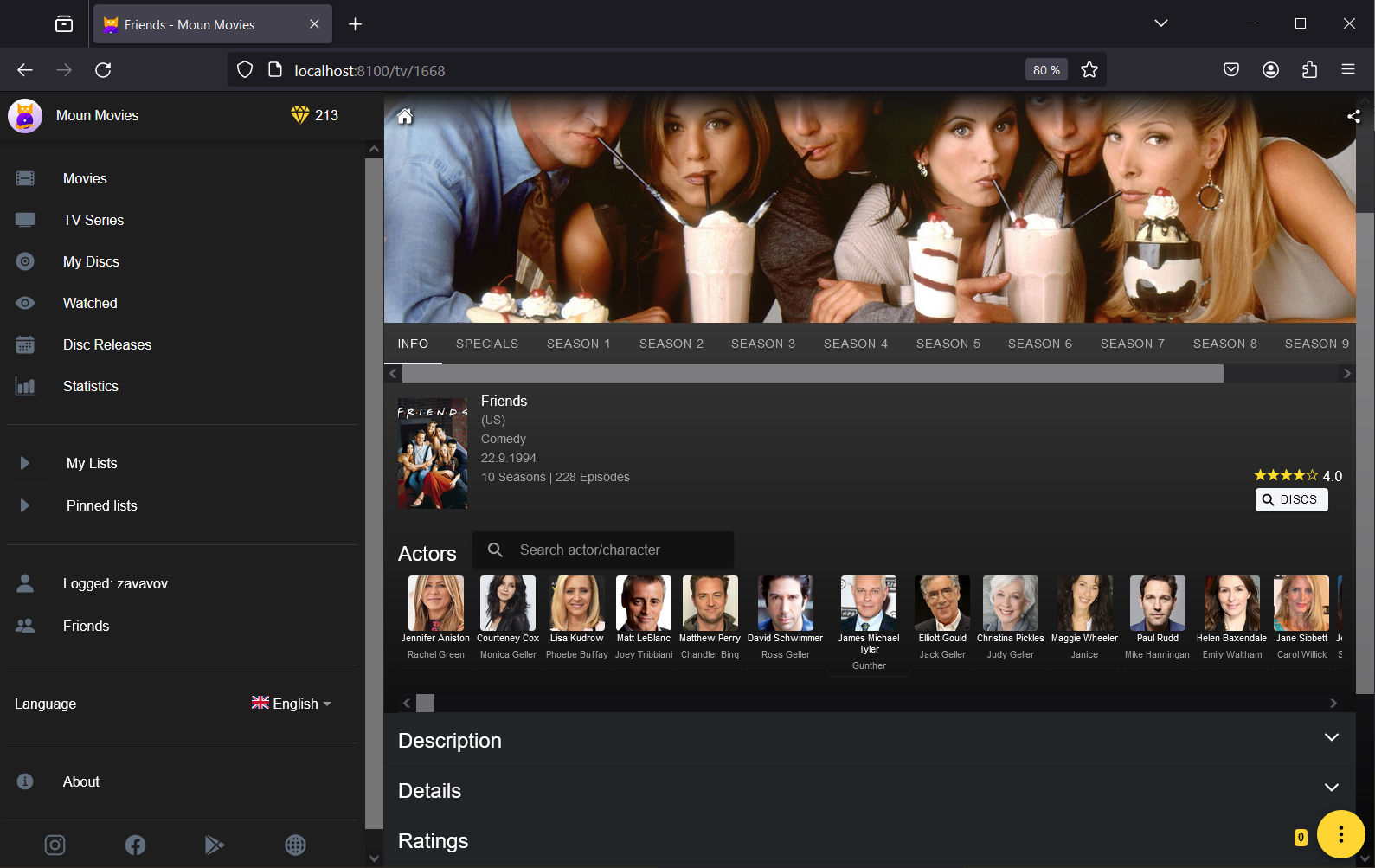Open the Facebook link icon
The image size is (1375, 868).
click(x=135, y=845)
